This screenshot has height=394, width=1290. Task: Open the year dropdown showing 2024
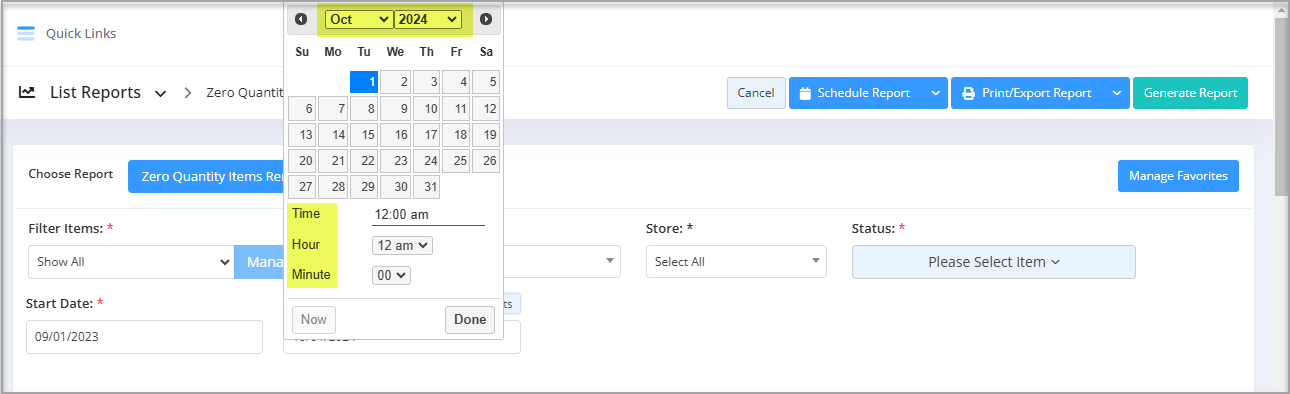click(x=428, y=19)
